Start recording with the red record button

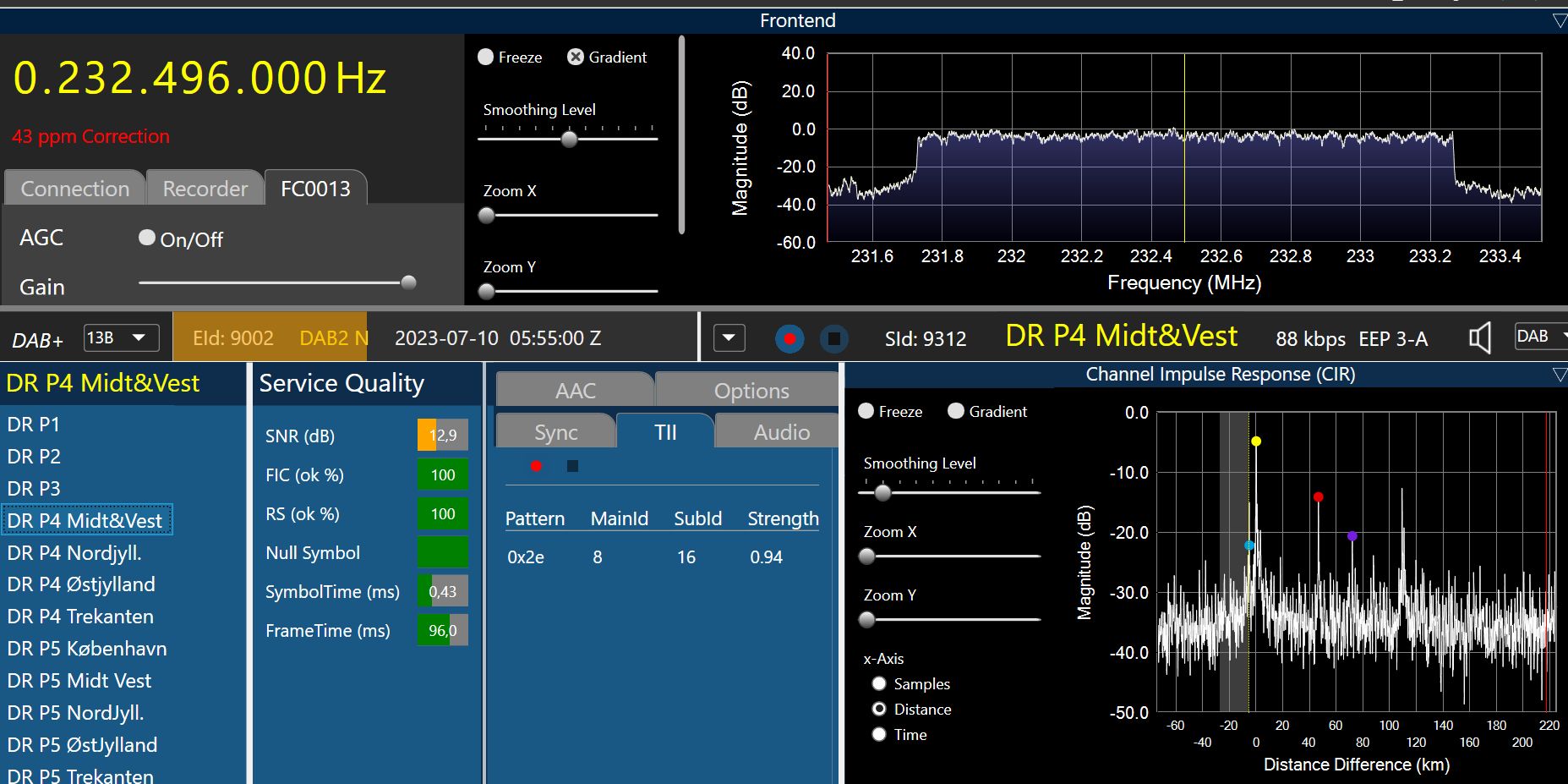pyautogui.click(x=789, y=339)
